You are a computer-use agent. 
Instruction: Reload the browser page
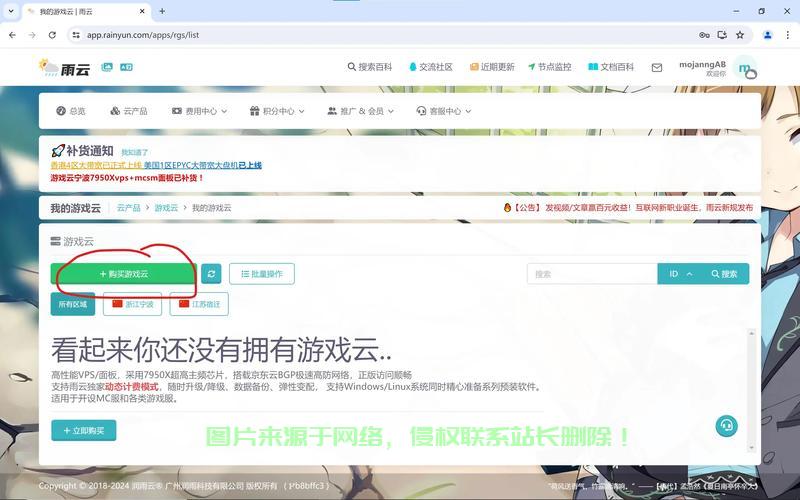click(52, 35)
